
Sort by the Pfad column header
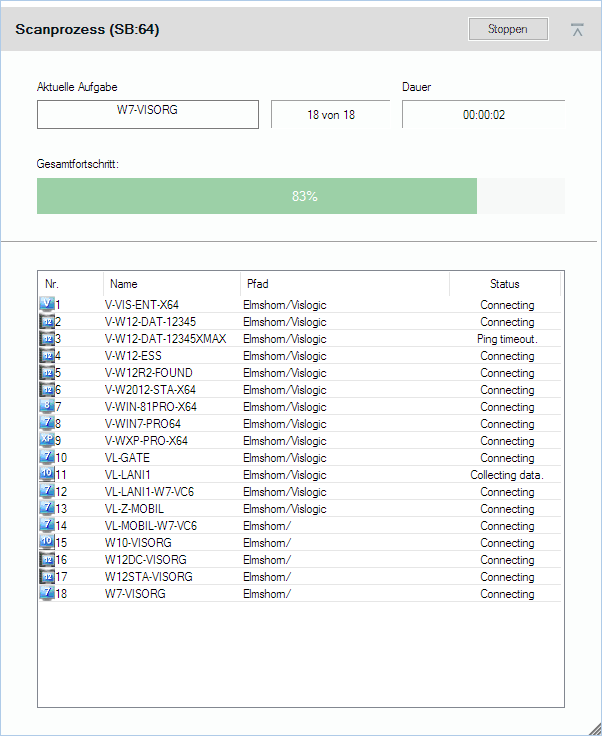click(345, 284)
